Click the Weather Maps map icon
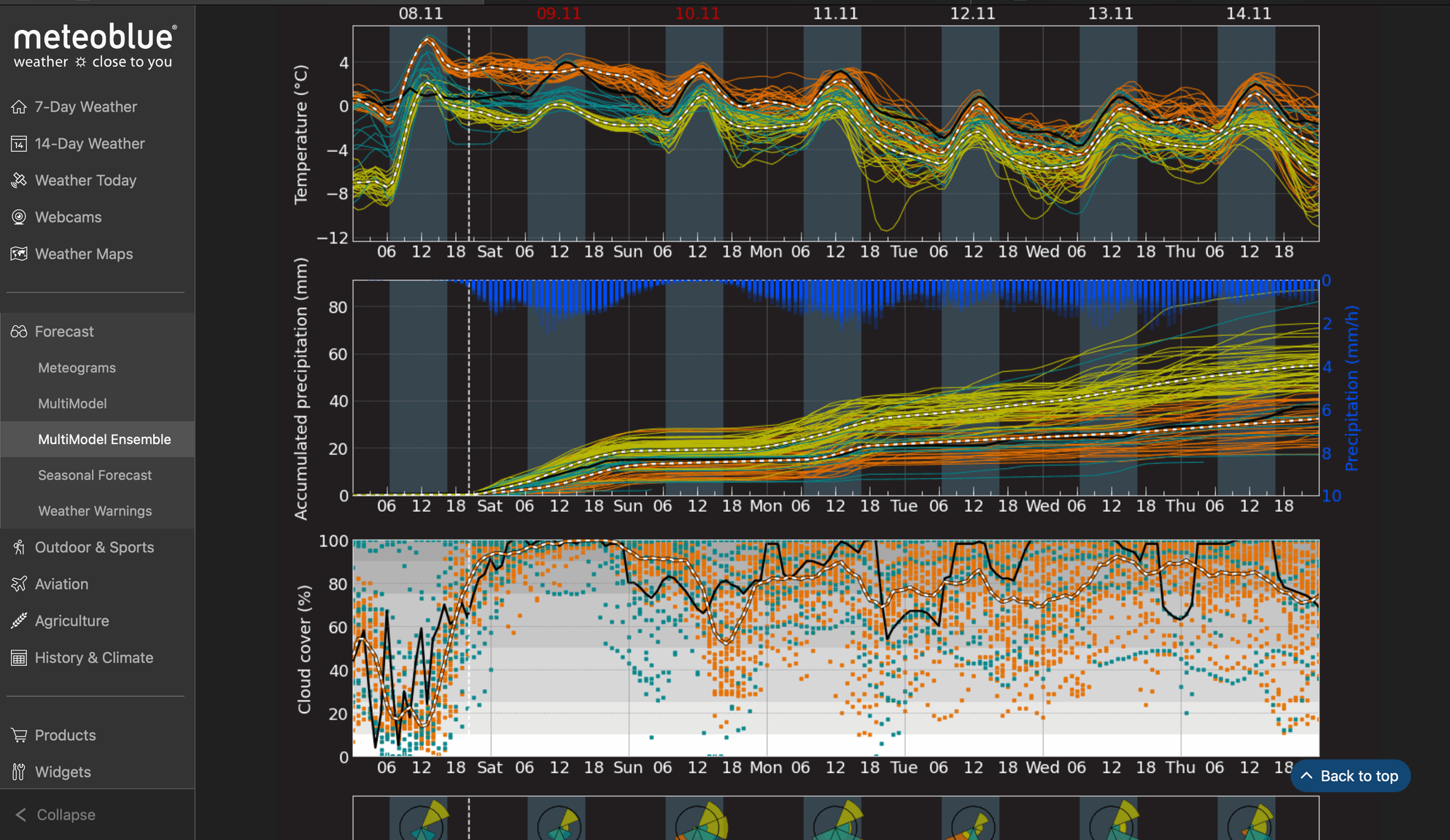Screen dimensions: 1450x840 (19, 254)
